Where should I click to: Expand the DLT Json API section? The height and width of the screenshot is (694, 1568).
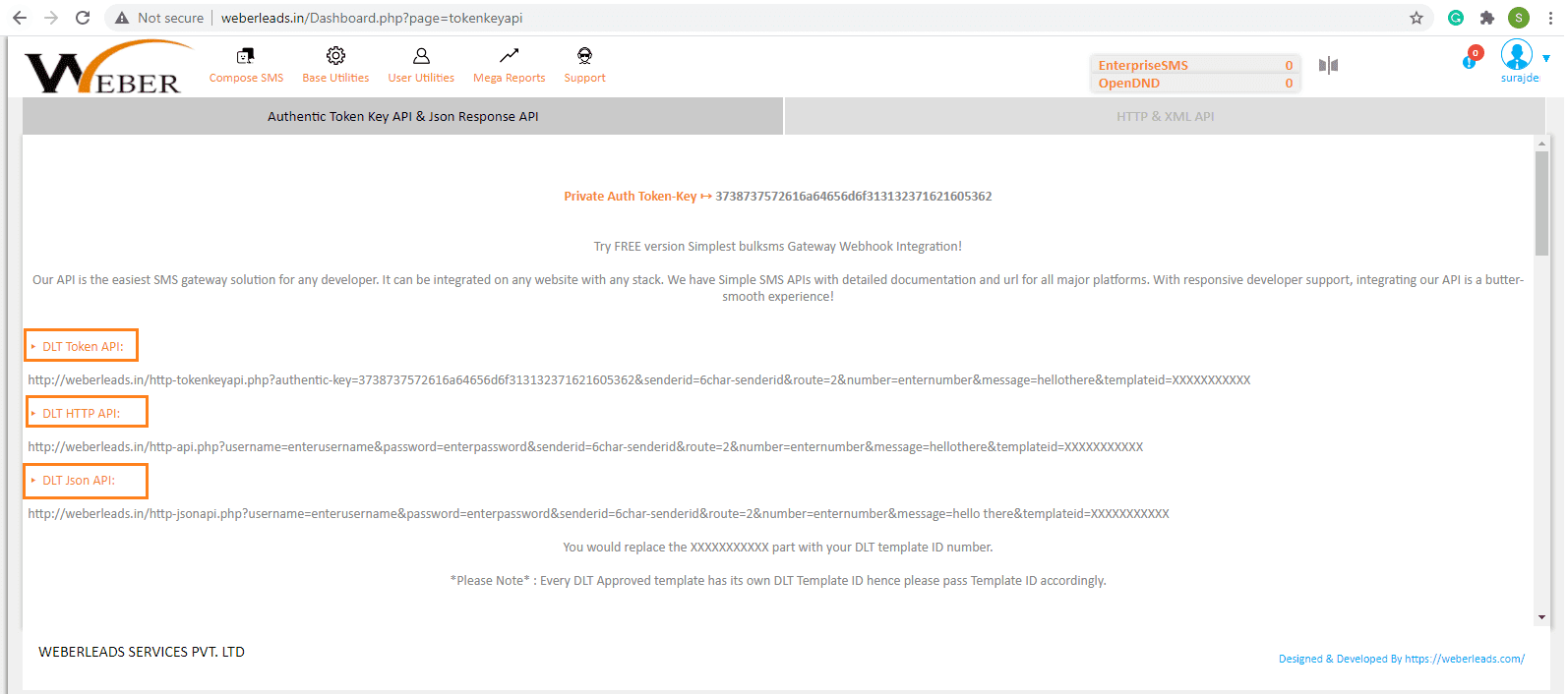(x=87, y=481)
